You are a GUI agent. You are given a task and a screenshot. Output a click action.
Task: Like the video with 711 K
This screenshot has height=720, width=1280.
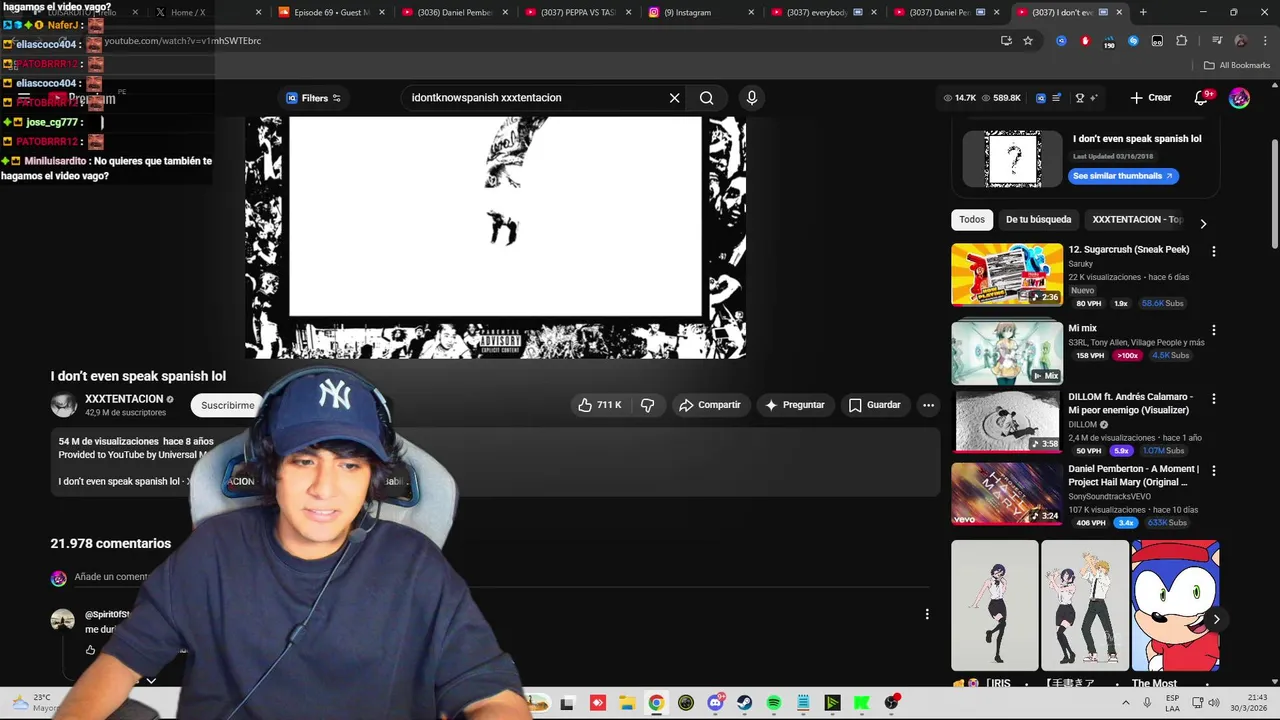tap(600, 405)
